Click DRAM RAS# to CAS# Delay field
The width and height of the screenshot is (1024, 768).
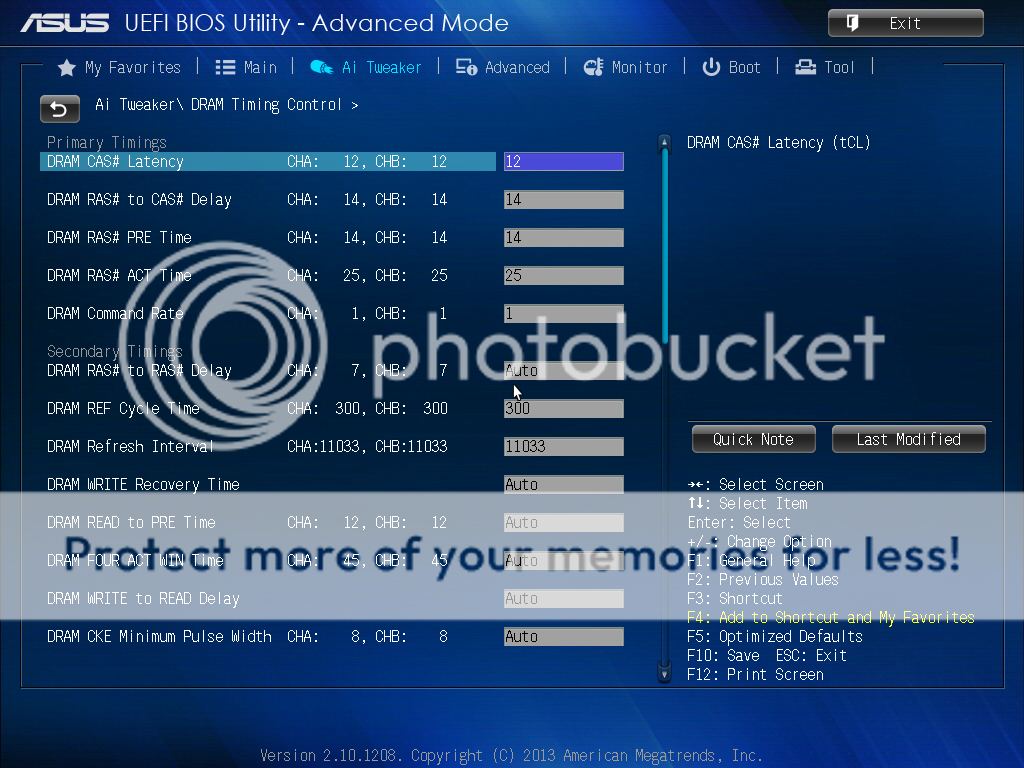563,200
